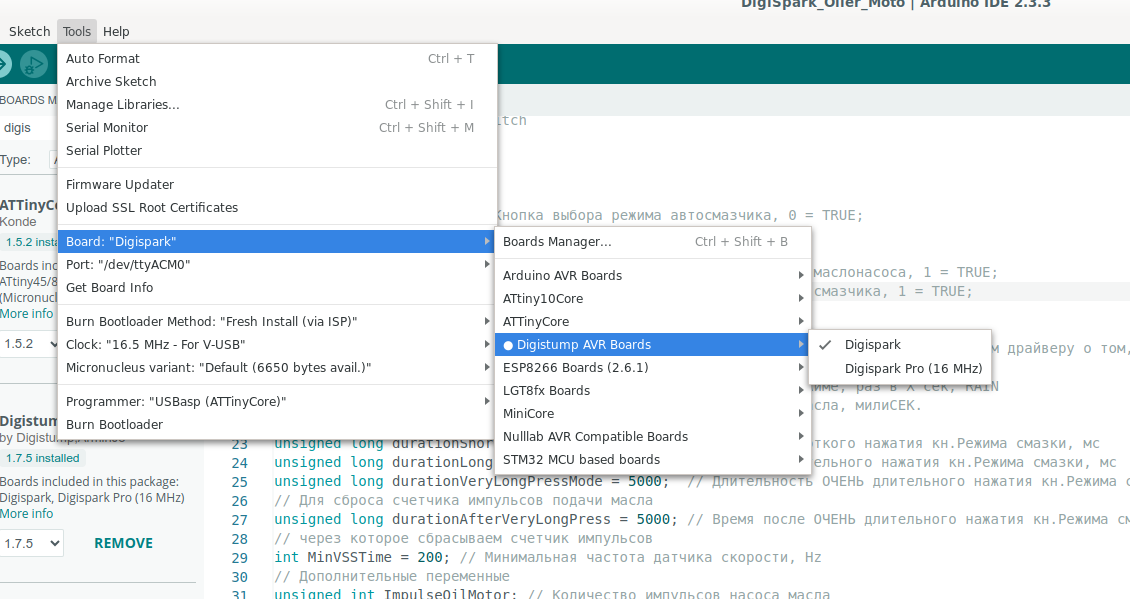This screenshot has height=599, width=1130.
Task: Click the debug play icon in the toolbar
Action: (x=32, y=64)
